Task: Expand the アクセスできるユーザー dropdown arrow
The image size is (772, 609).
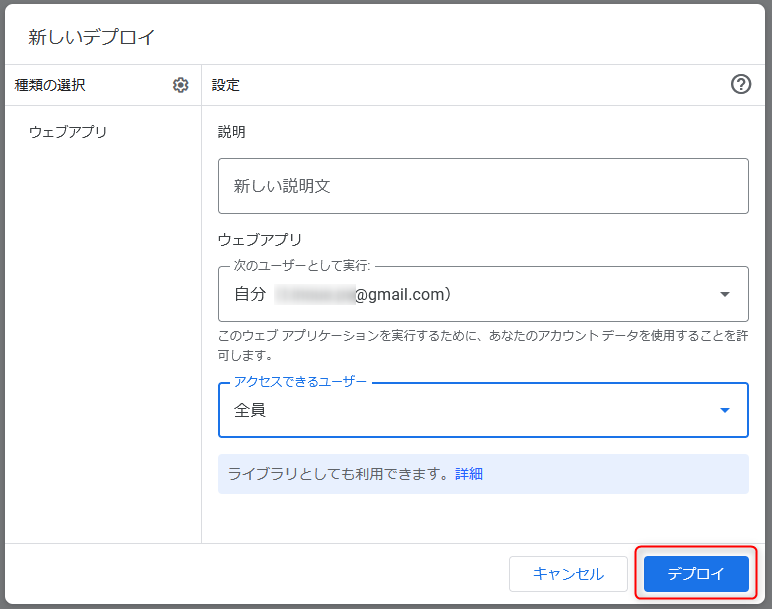Action: click(x=725, y=410)
